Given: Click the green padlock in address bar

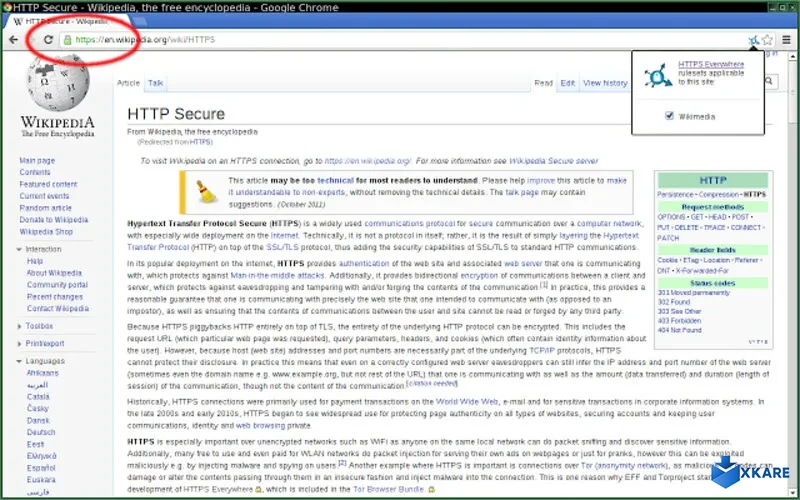Looking at the screenshot, I should point(67,40).
